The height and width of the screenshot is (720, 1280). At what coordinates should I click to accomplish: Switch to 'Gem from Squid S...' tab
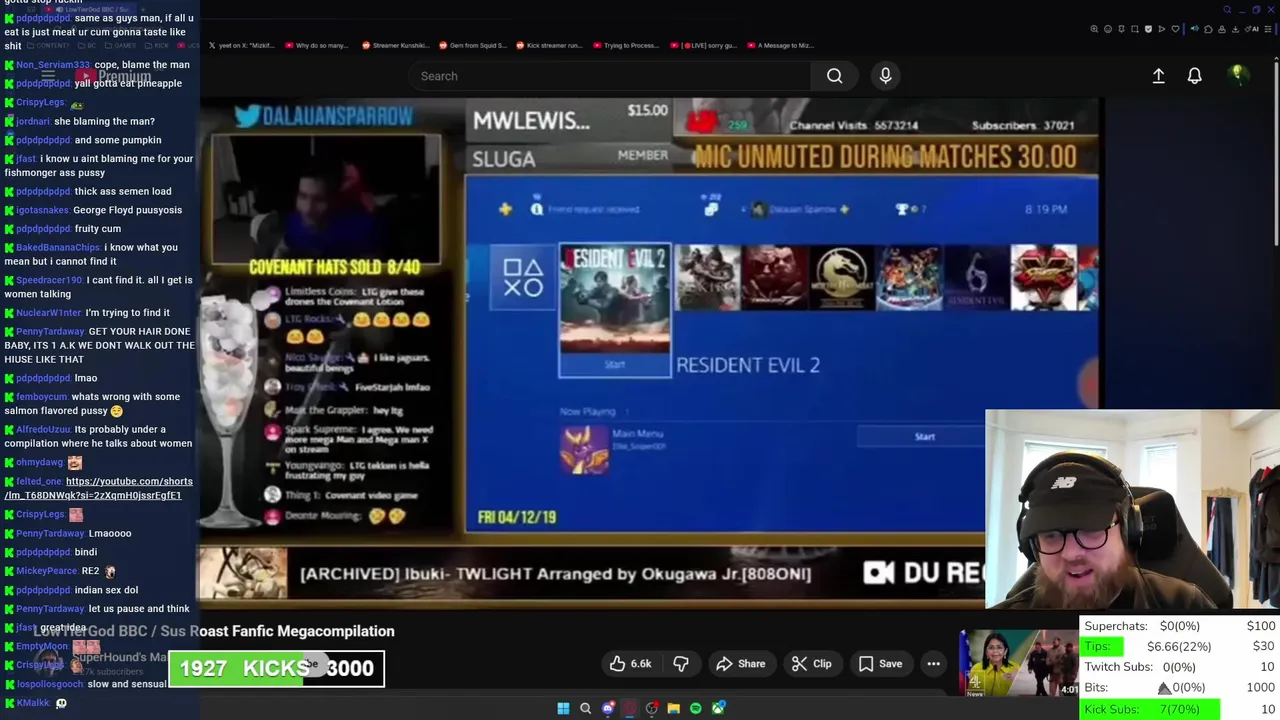tap(473, 45)
